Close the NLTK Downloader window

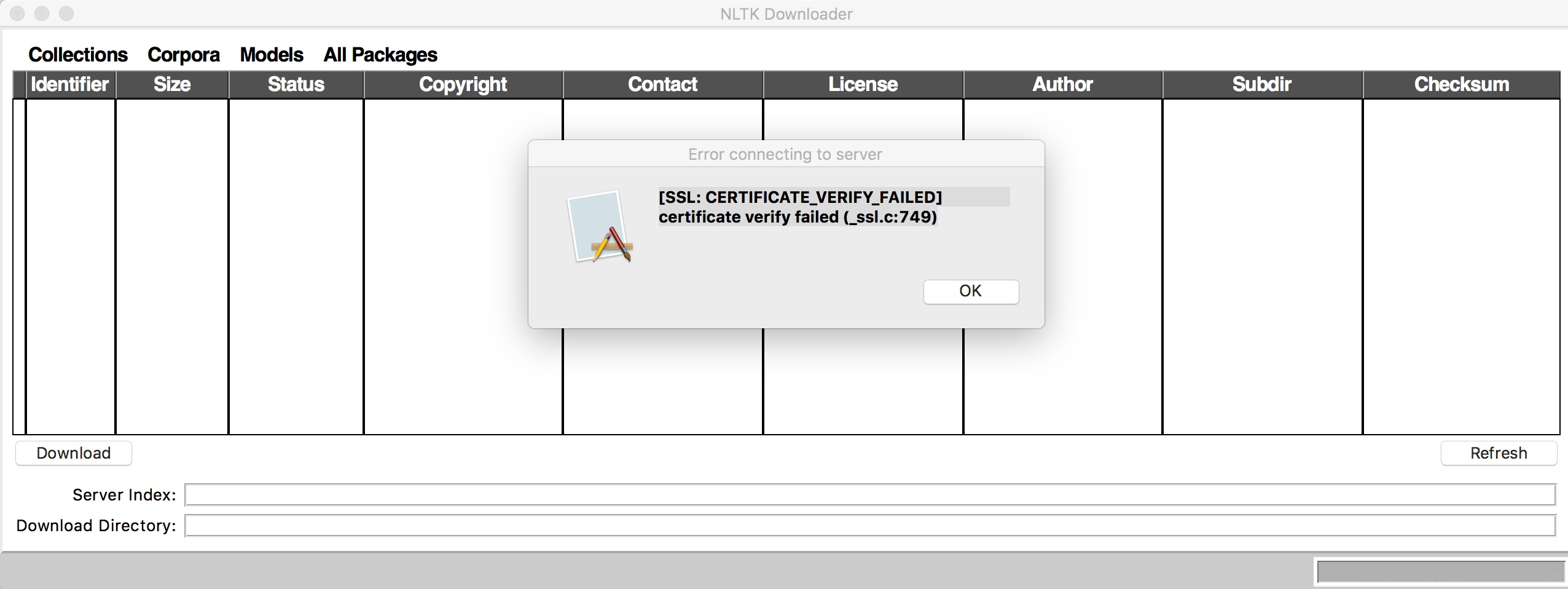pos(17,14)
